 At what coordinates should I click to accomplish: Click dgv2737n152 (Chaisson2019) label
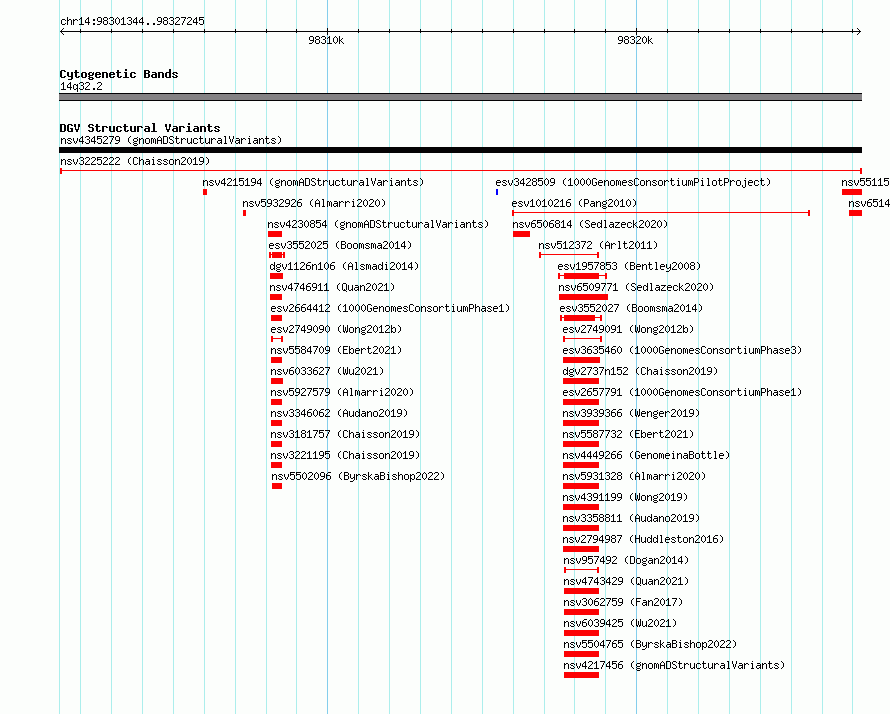(640, 371)
